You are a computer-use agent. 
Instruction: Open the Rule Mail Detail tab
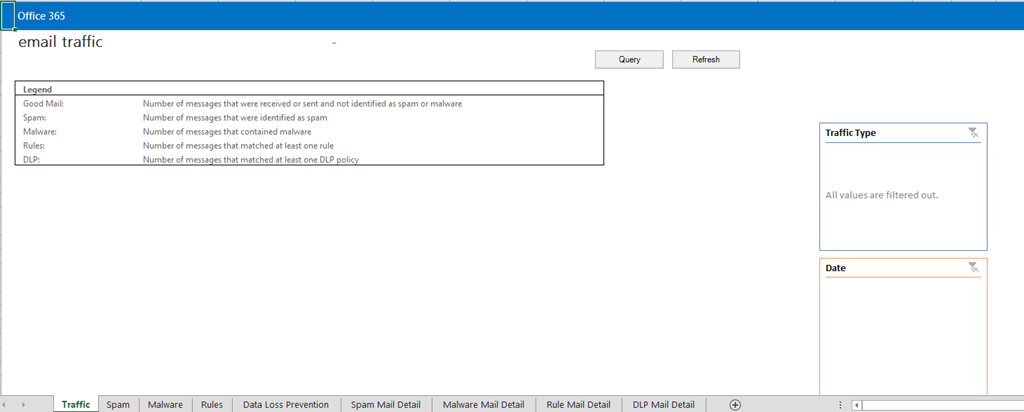point(578,405)
